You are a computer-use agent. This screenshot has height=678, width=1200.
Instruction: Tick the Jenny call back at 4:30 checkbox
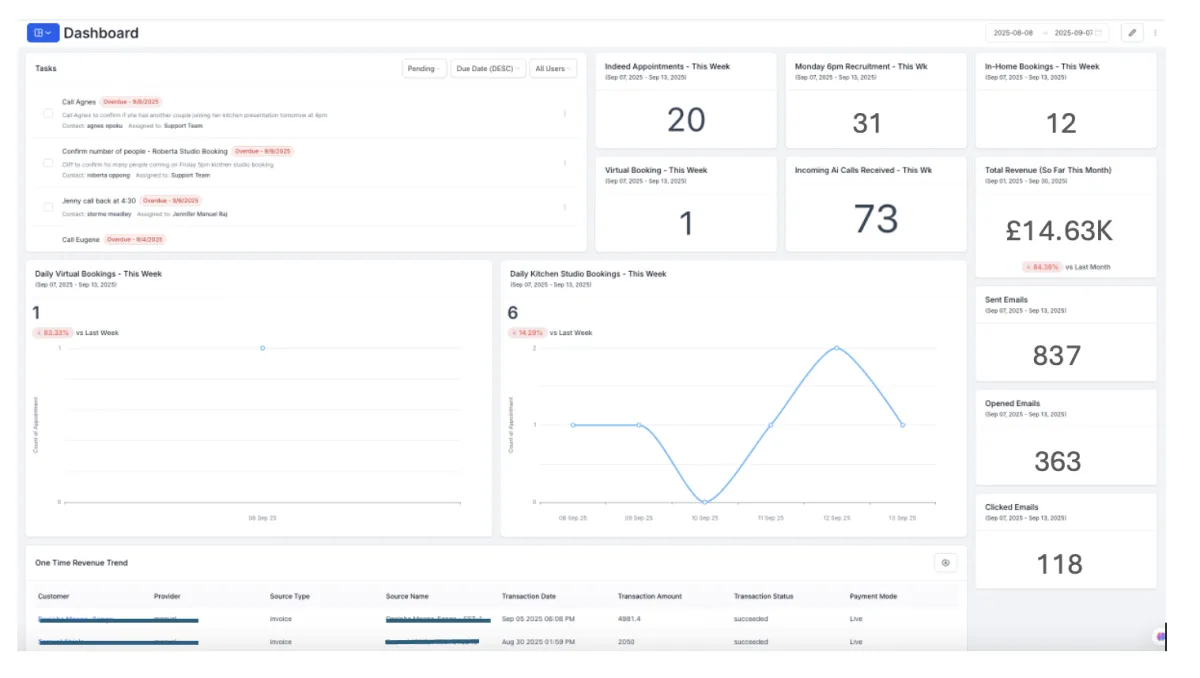click(x=48, y=207)
